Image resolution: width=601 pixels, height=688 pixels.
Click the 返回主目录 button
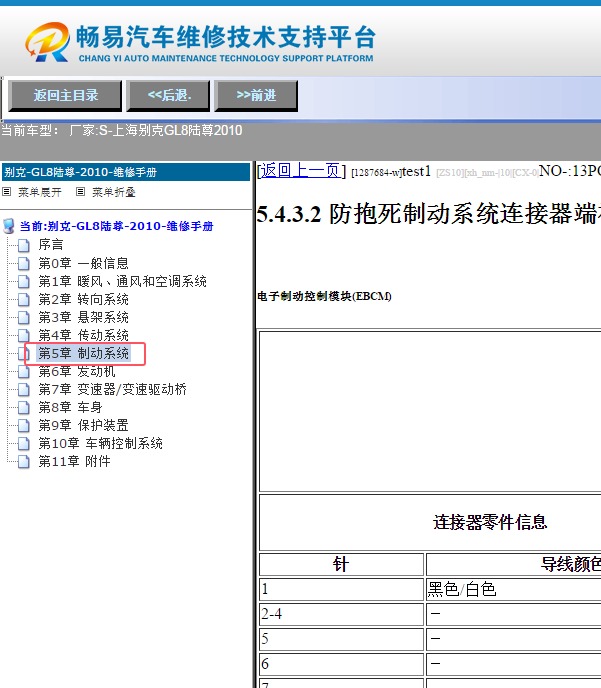coord(65,95)
